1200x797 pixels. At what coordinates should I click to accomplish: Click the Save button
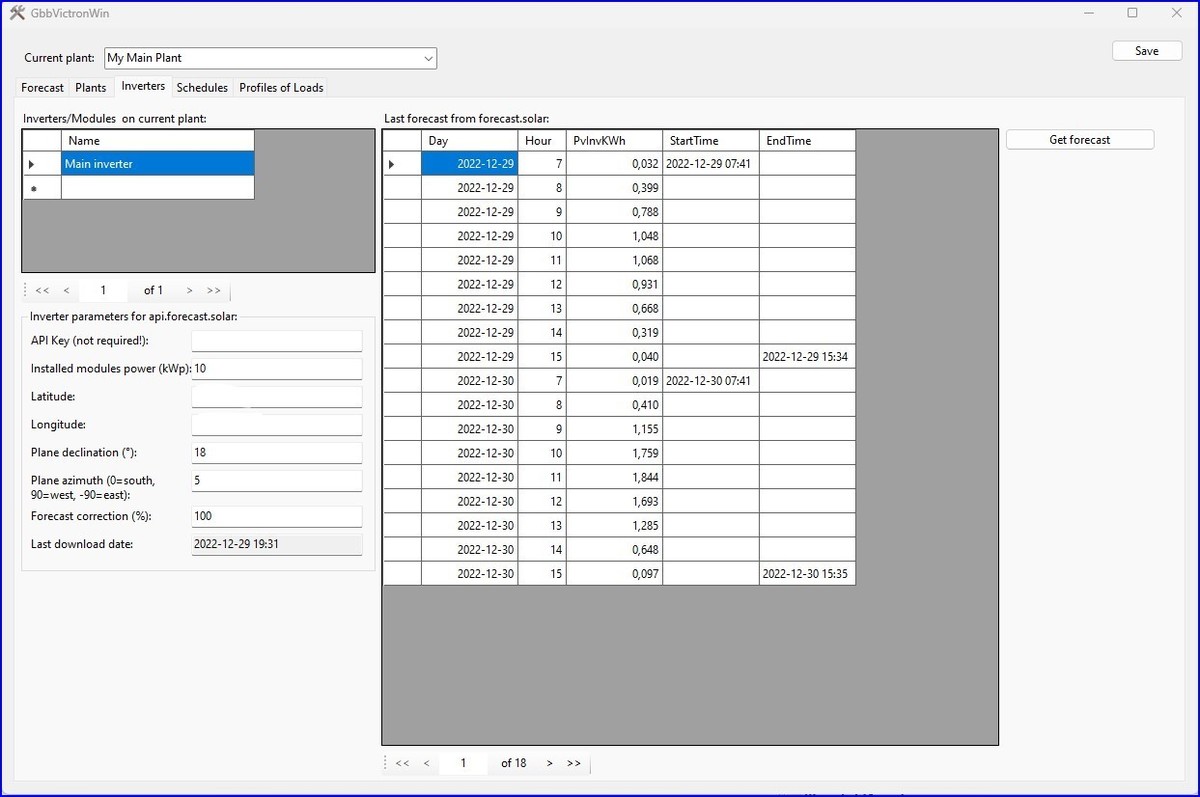(x=1146, y=51)
